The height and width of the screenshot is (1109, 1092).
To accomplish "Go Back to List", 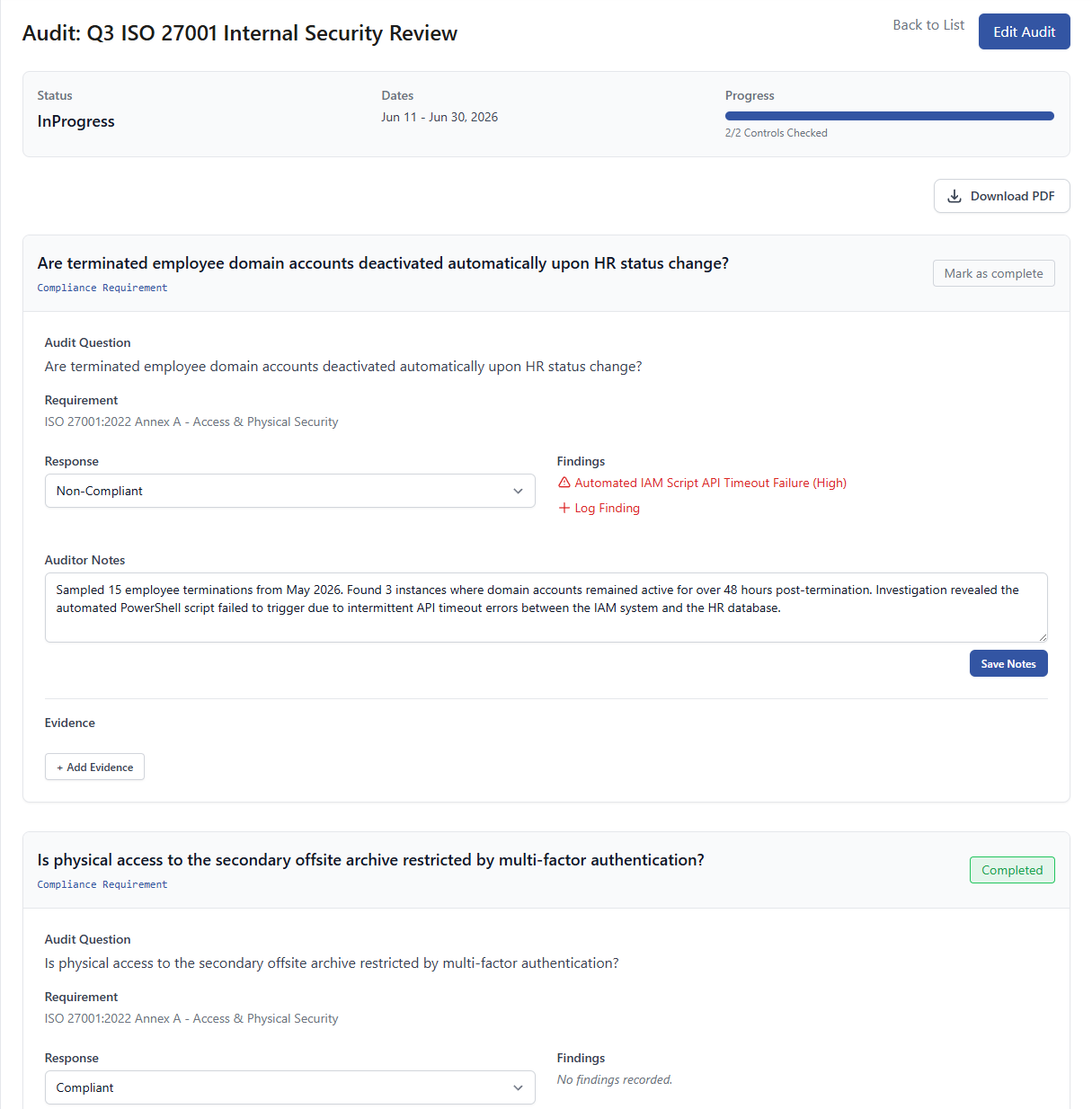I will point(928,25).
